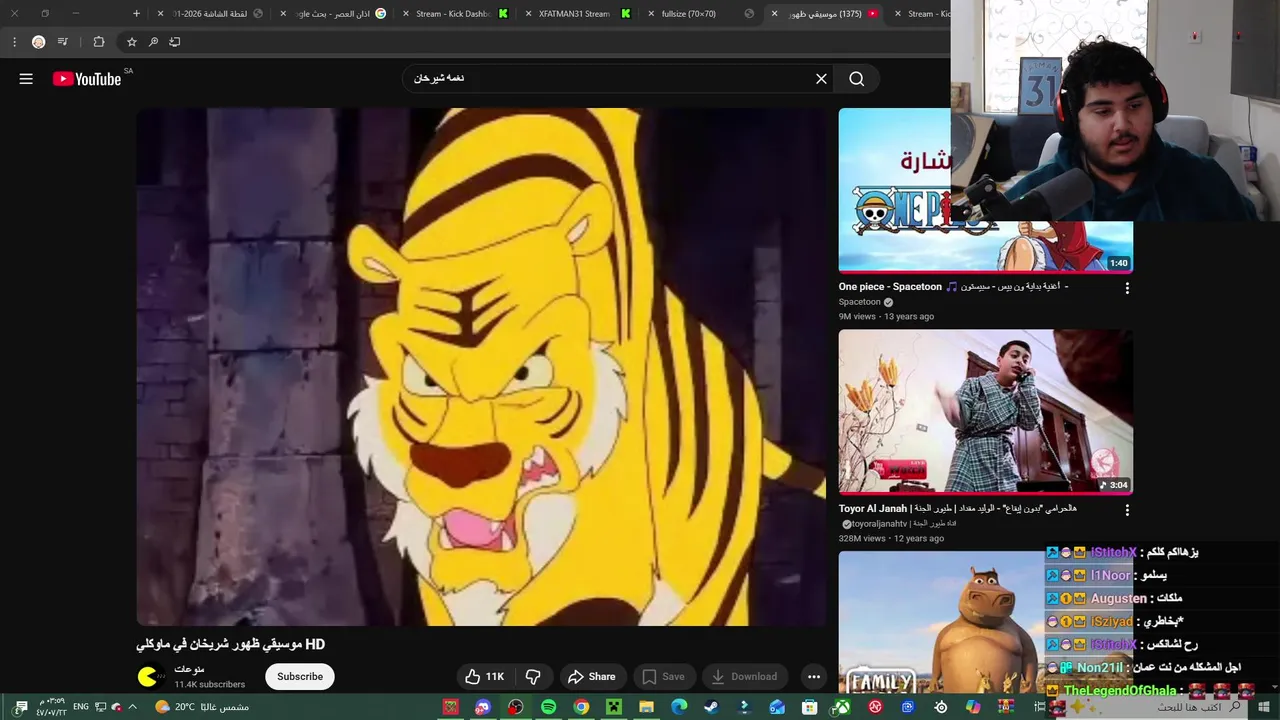Open browser media controls icon
Screen dimensions: 1280x720
[x=63, y=42]
